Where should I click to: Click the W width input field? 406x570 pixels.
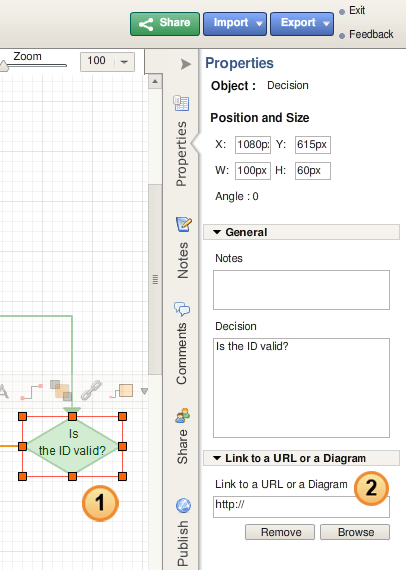[253, 170]
